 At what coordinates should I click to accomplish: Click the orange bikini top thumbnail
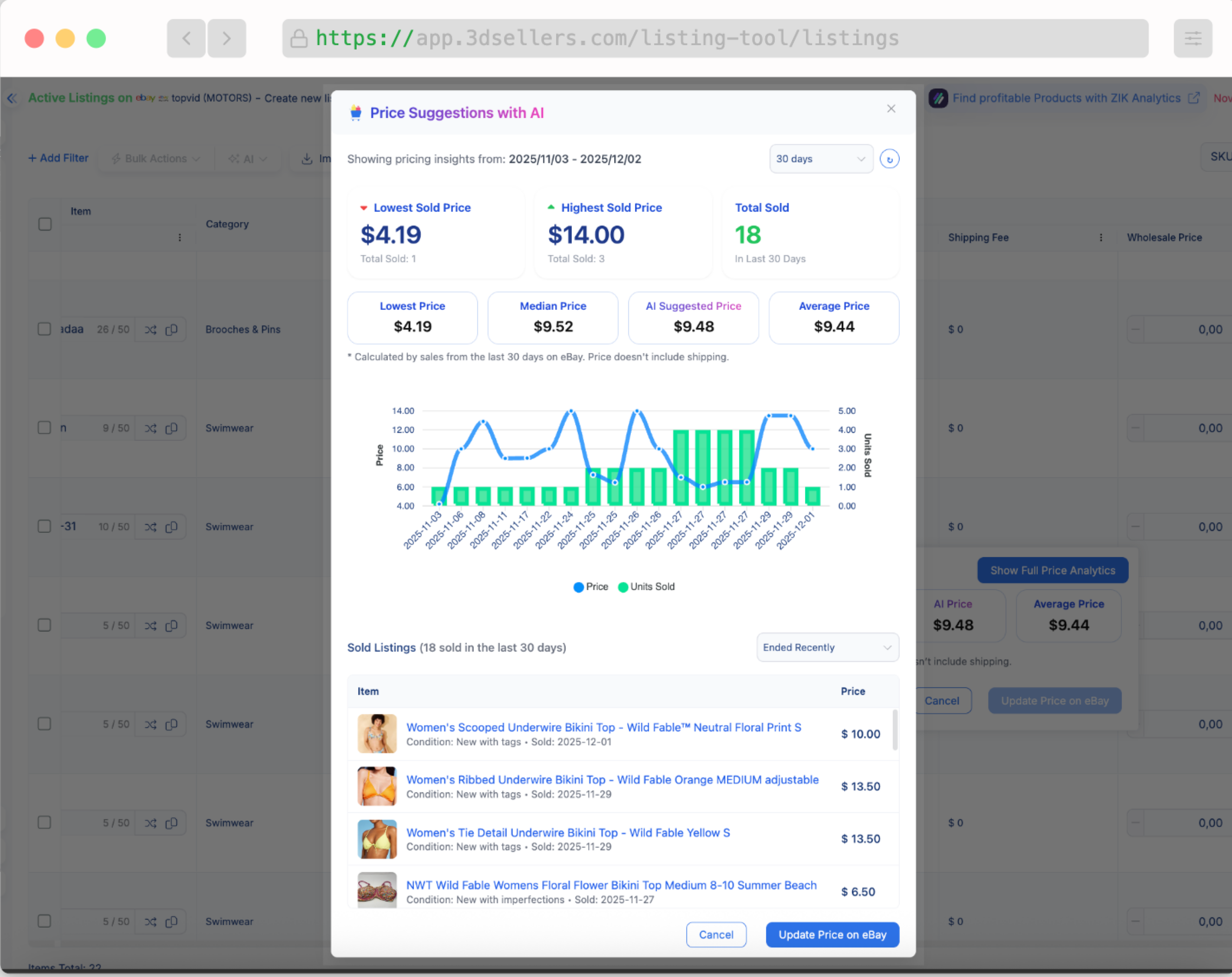pos(377,786)
